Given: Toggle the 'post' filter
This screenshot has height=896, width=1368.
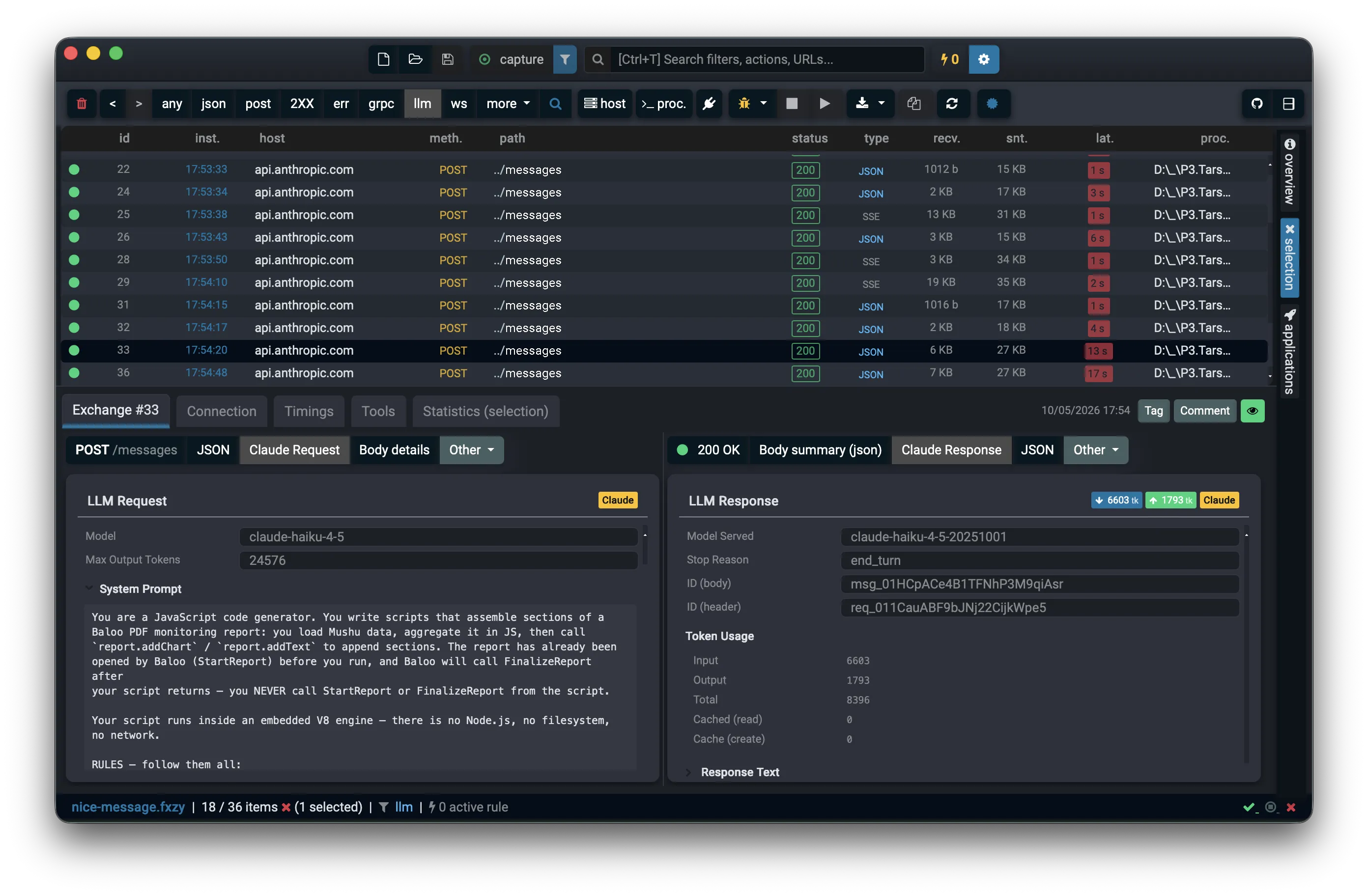Looking at the screenshot, I should point(258,104).
